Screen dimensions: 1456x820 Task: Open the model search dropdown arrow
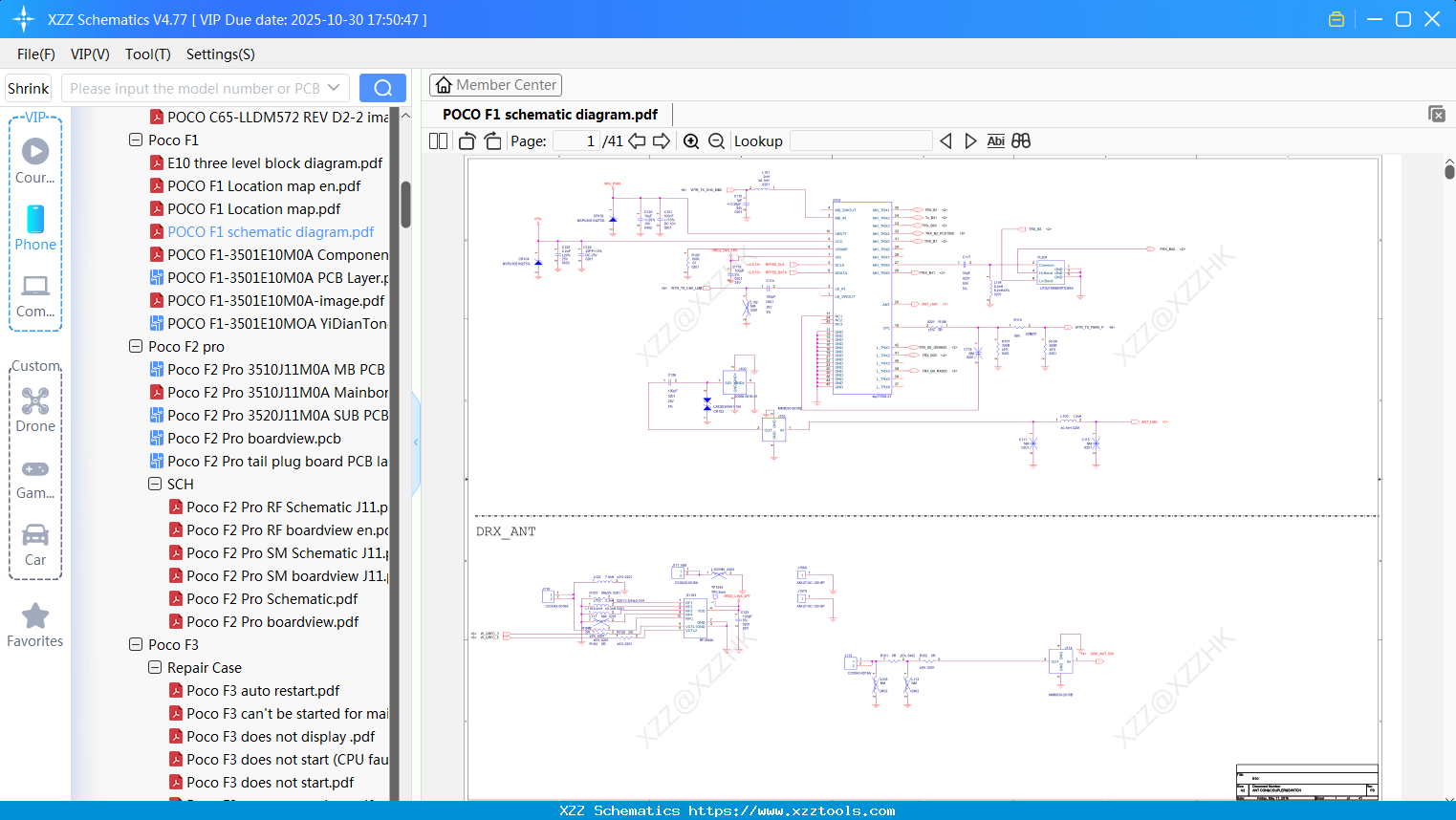point(332,88)
